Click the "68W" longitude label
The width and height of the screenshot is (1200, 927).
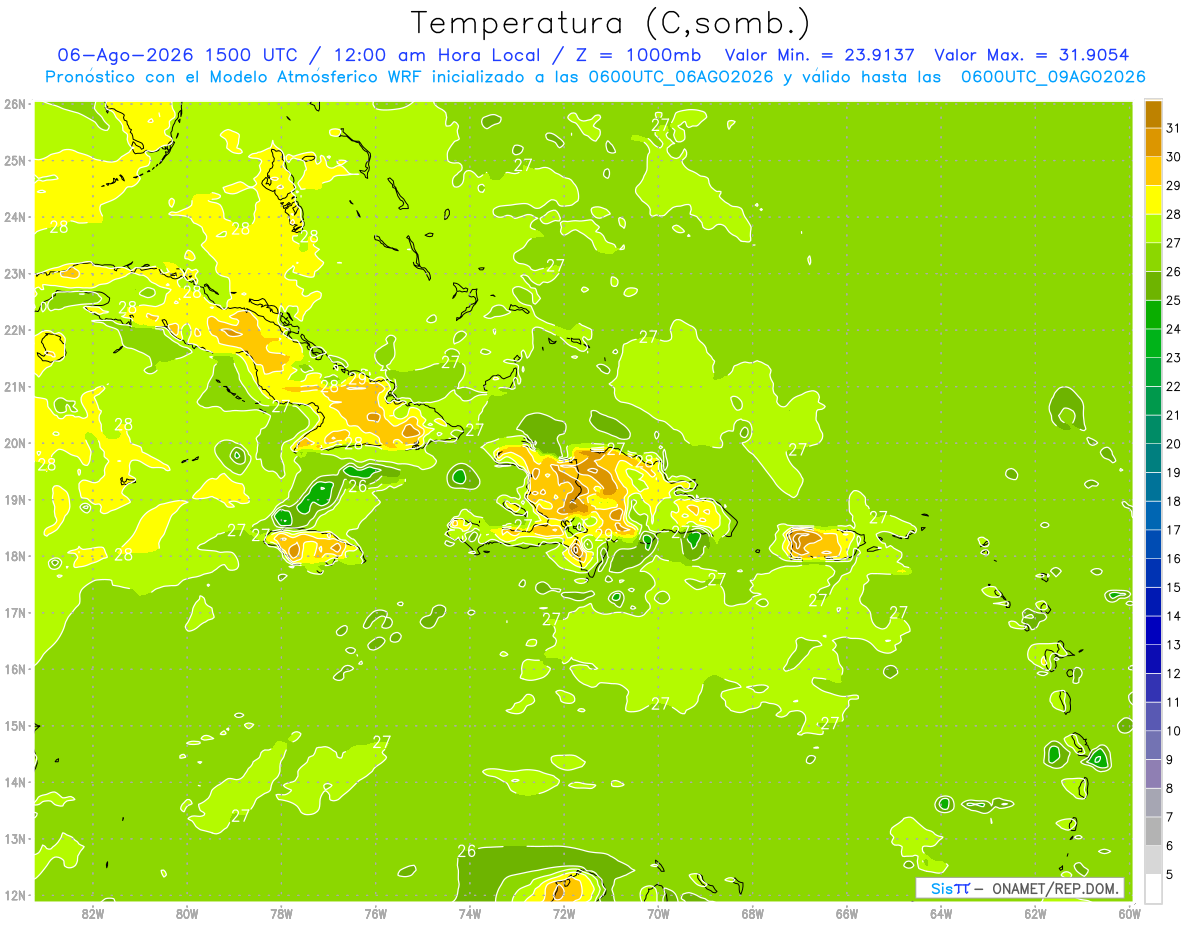(x=753, y=913)
